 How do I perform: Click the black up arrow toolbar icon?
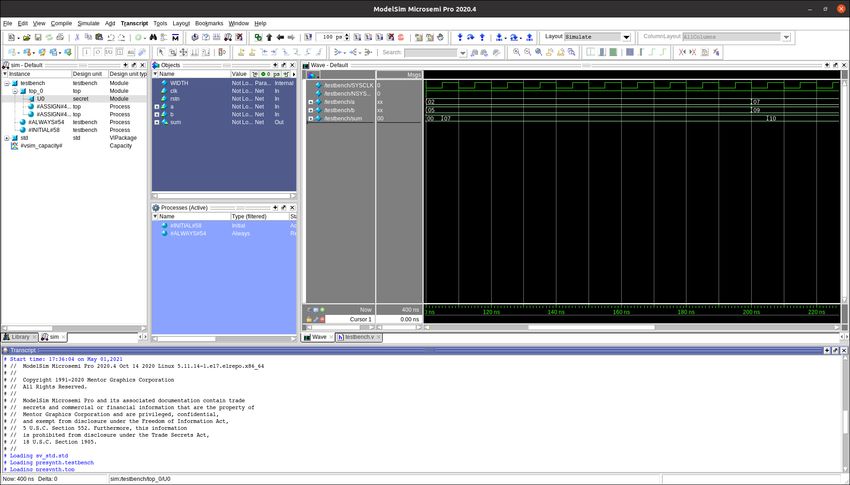pos(269,37)
